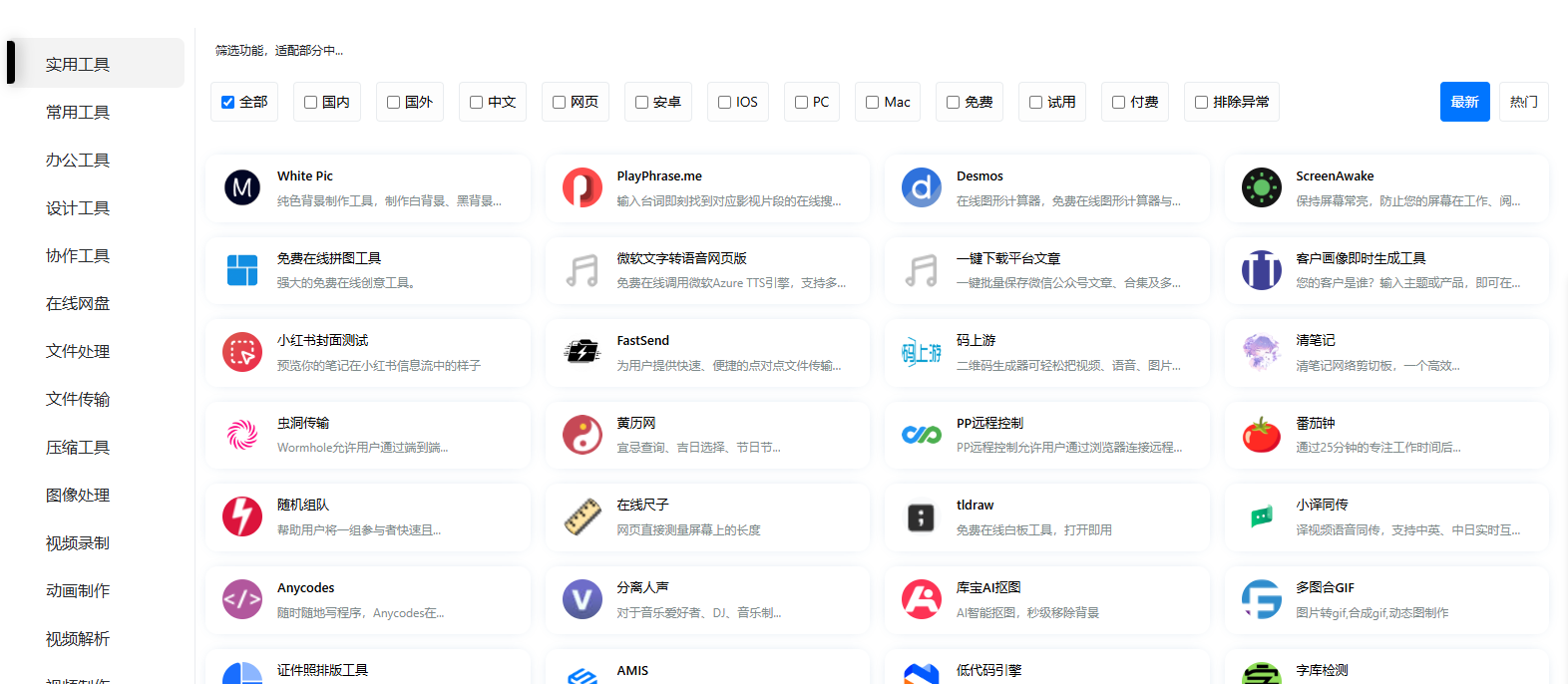Open the tldraw tool title link
The width and height of the screenshot is (1568, 684).
pyautogui.click(x=975, y=505)
